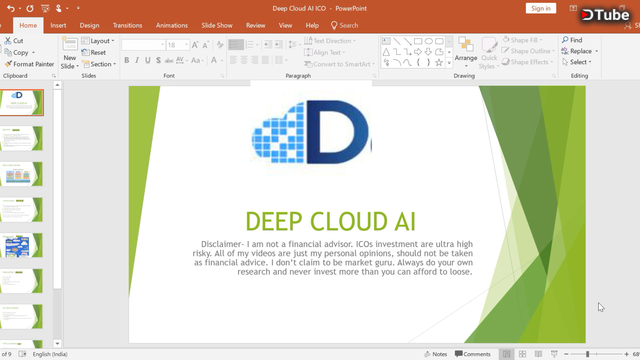Select the fifth slide thumbnail
Screen dimensions: 640x360
click(x=21, y=245)
